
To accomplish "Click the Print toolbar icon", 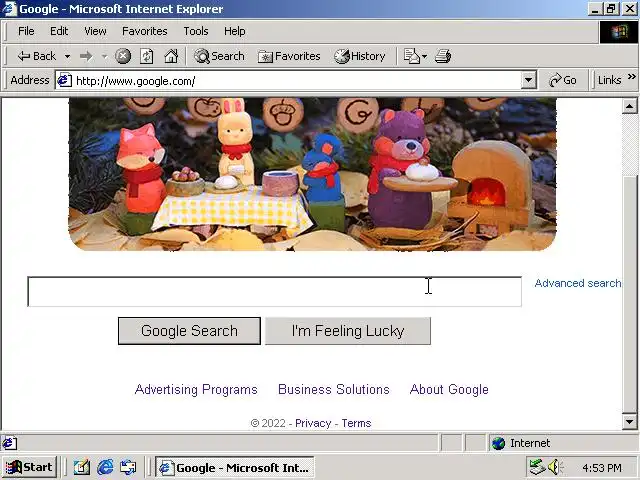I will (x=443, y=56).
